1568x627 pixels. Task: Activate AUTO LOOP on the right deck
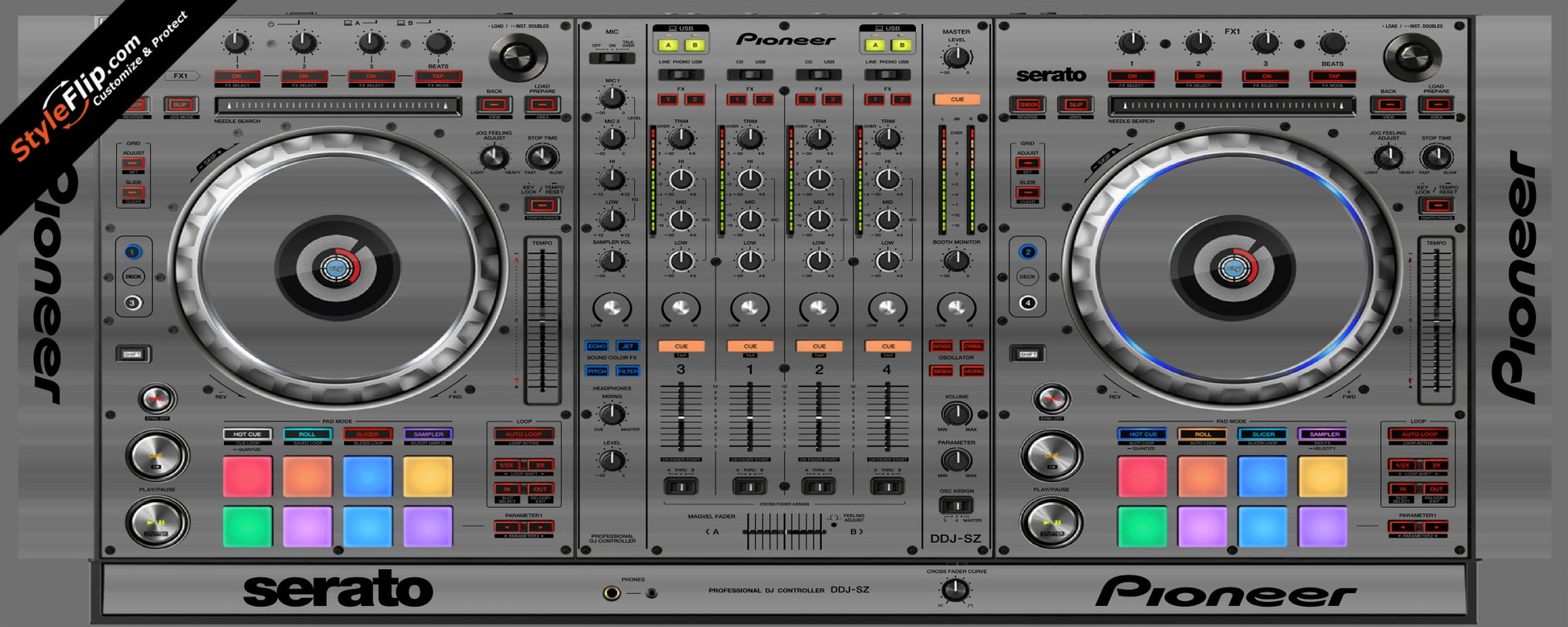[1418, 434]
